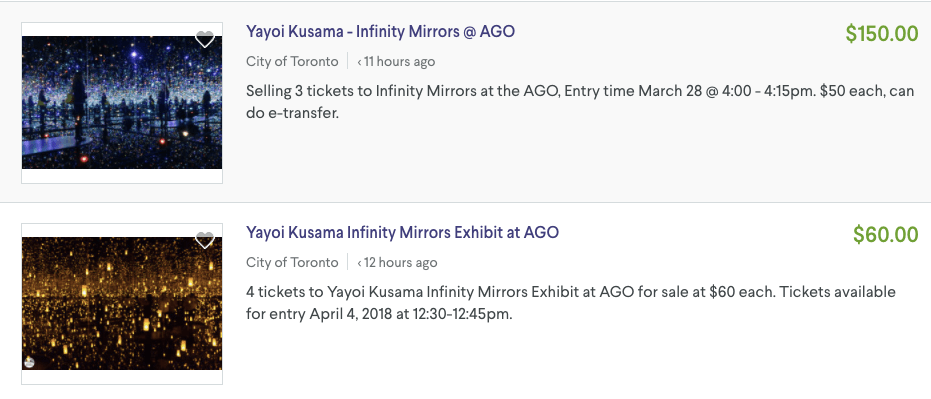Open the "Selling 3 tickets" description text
This screenshot has width=931, height=399.
pos(580,102)
